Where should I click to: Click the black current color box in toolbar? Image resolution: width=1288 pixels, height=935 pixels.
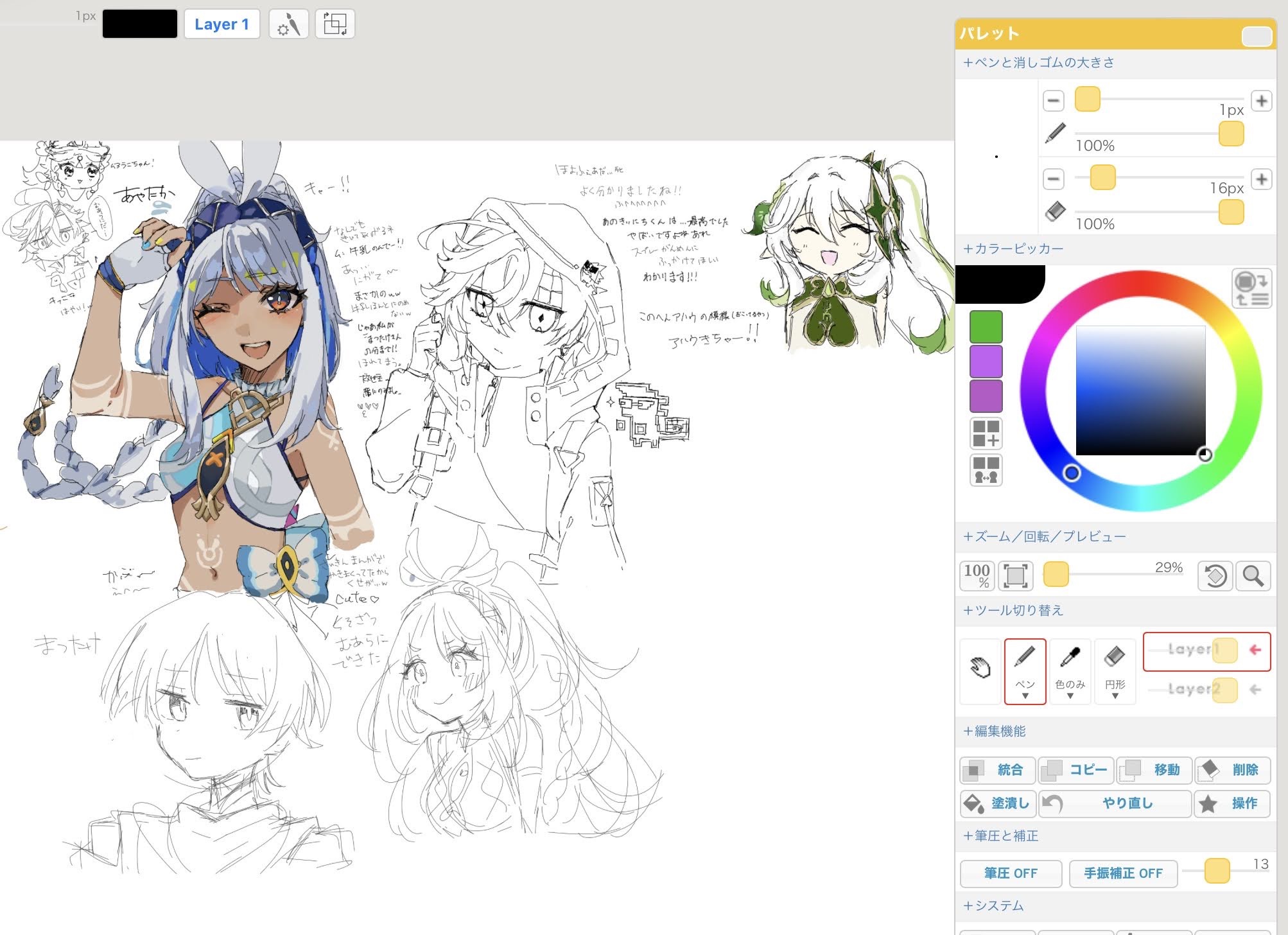point(139,24)
